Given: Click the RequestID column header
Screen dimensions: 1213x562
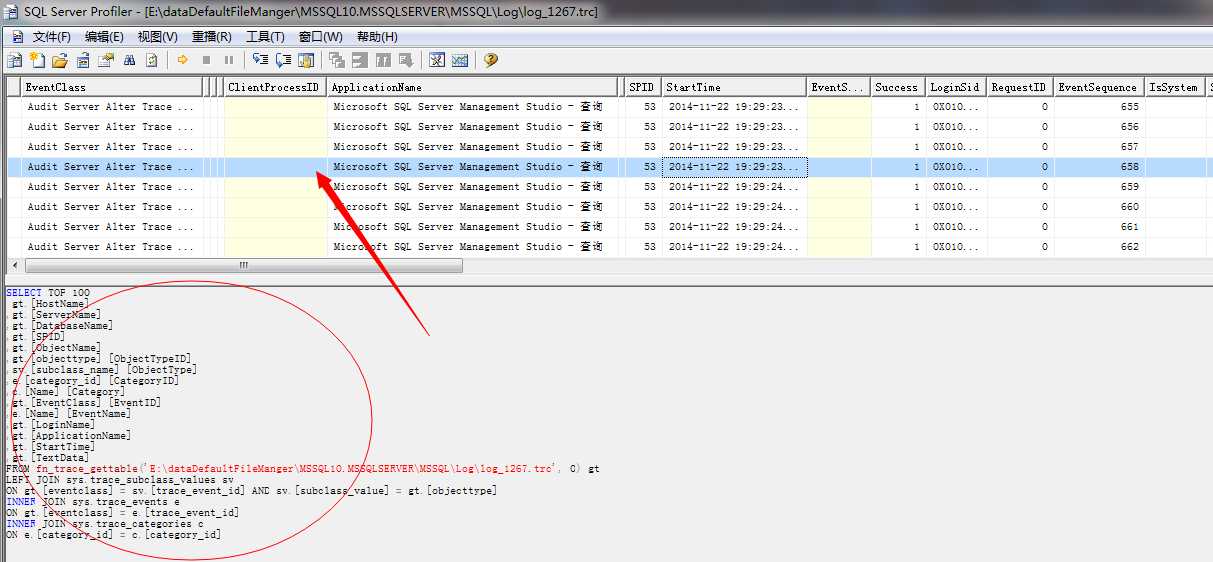Looking at the screenshot, I should tap(1019, 87).
